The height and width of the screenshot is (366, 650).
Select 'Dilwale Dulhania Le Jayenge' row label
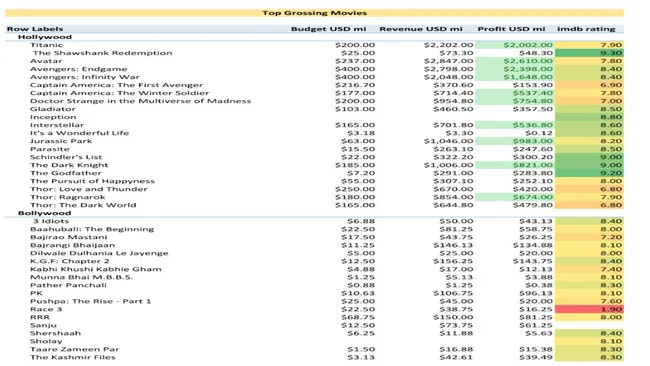point(99,253)
